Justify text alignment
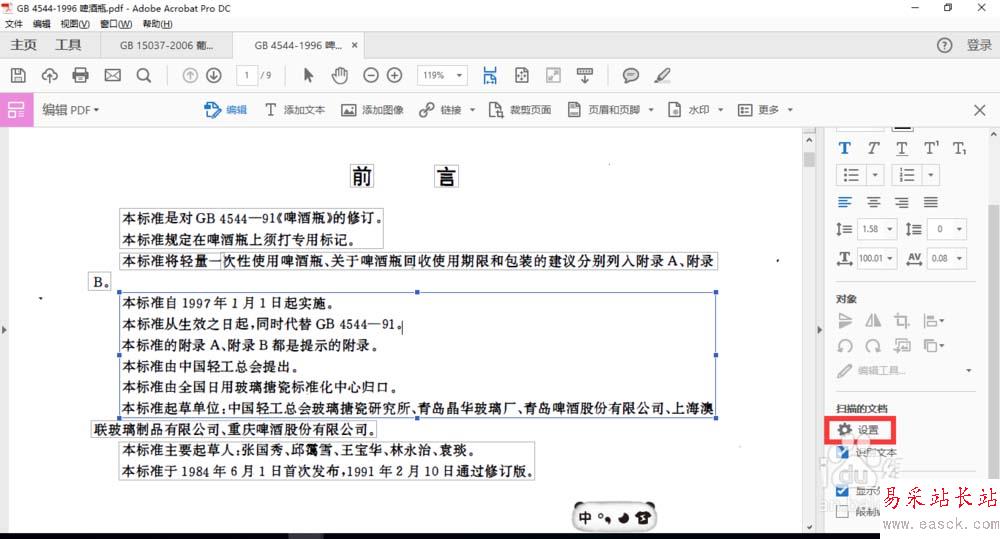The height and width of the screenshot is (539, 1000). [x=931, y=202]
